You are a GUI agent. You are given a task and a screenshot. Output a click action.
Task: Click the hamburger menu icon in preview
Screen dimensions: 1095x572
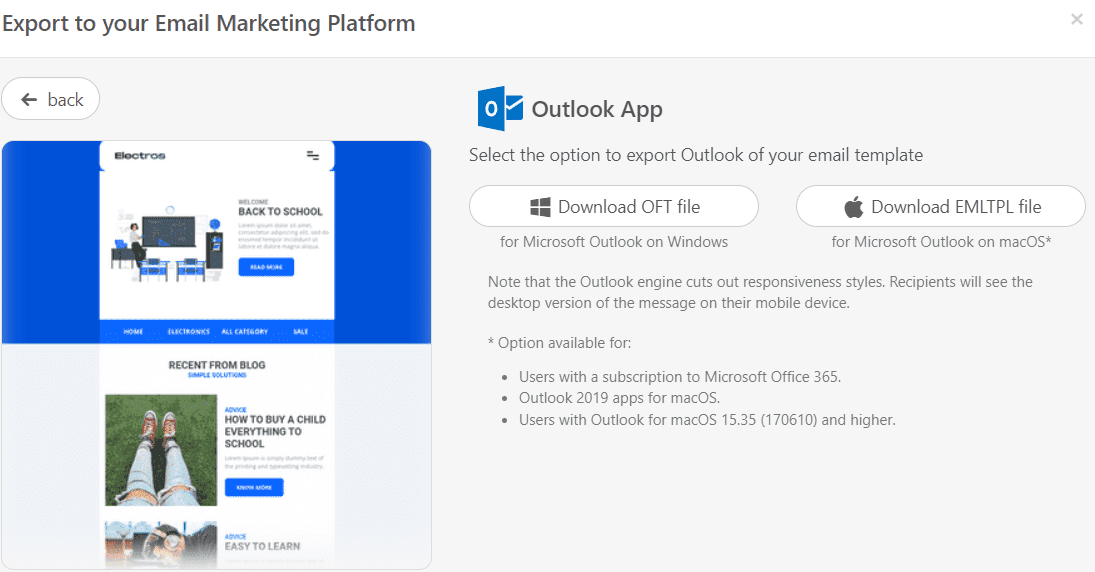pyautogui.click(x=313, y=156)
